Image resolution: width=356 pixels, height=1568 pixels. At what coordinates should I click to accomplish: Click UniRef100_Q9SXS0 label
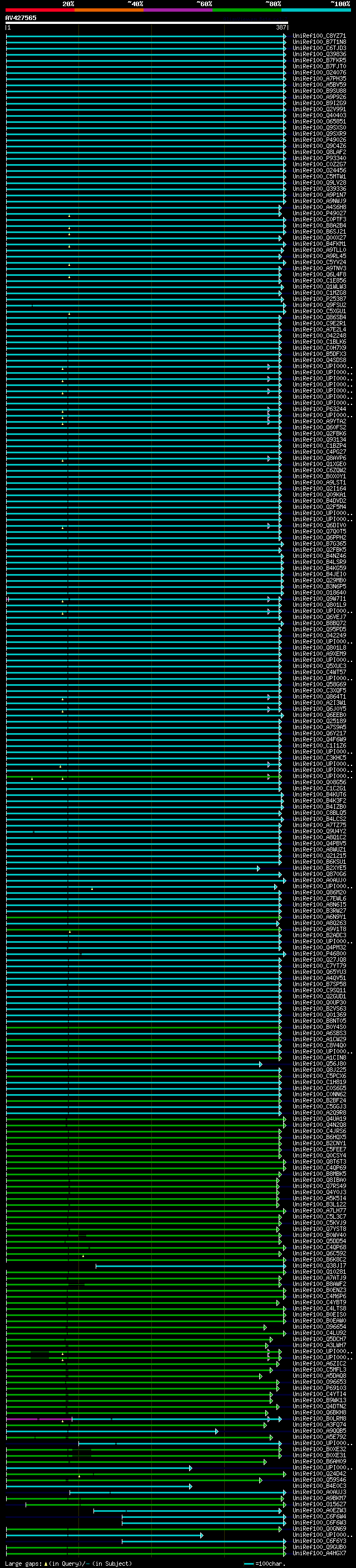[319, 128]
